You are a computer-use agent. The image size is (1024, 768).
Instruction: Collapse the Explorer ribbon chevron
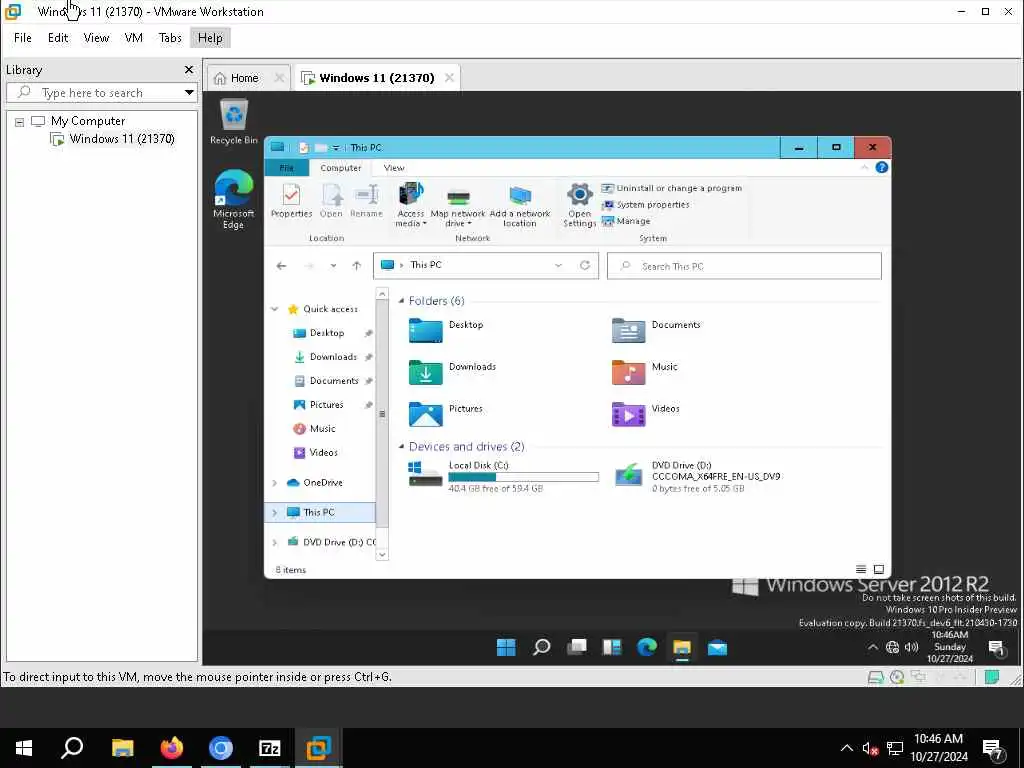tap(864, 168)
